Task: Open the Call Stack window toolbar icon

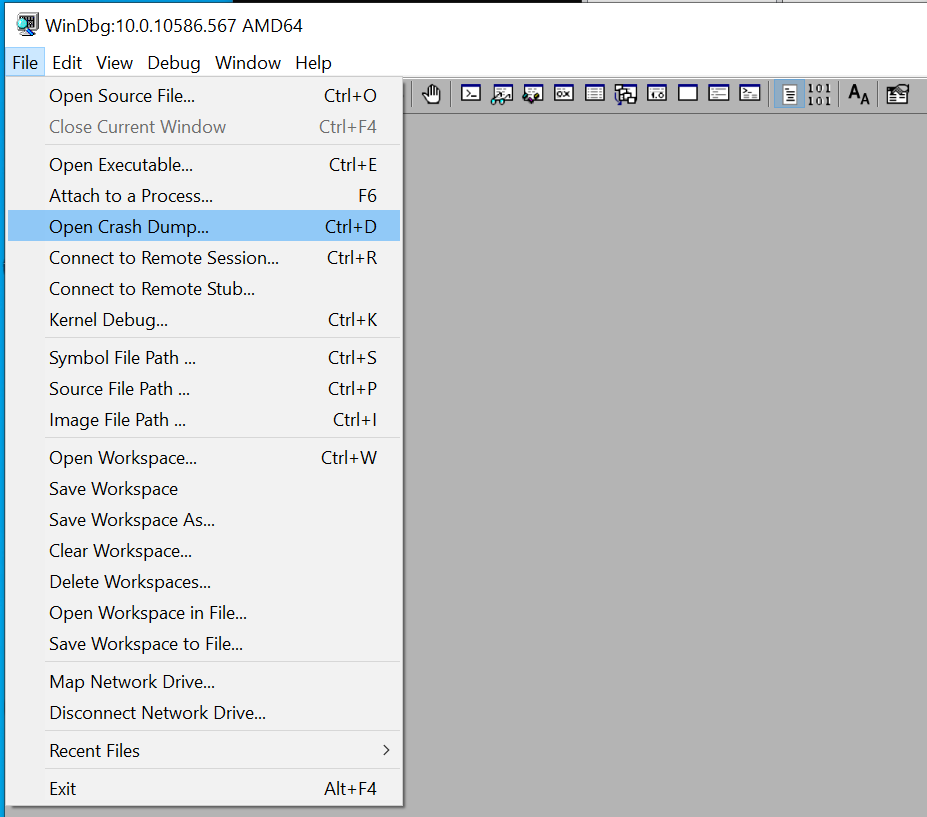Action: (x=625, y=94)
